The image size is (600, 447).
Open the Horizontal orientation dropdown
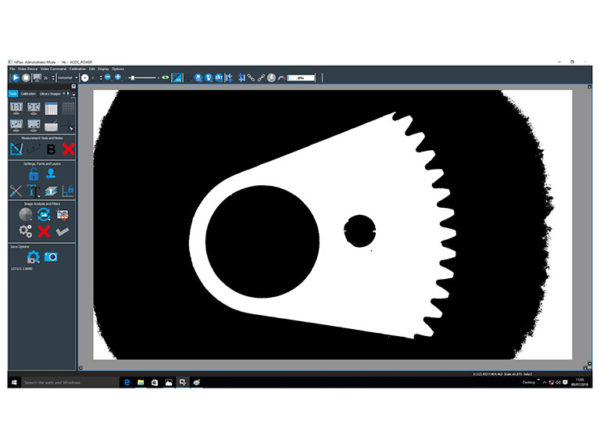point(66,77)
